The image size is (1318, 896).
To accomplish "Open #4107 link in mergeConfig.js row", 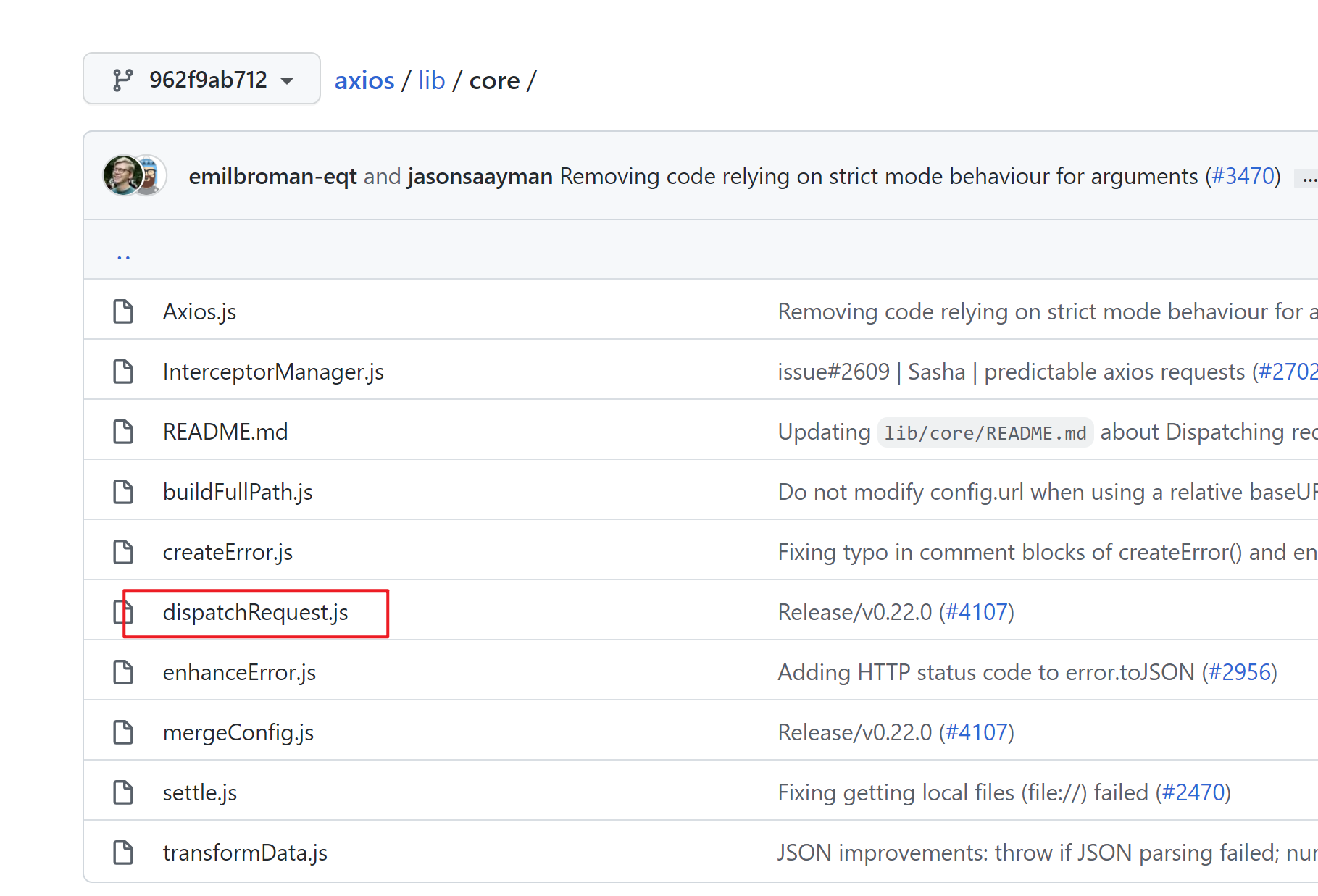I will (x=977, y=732).
